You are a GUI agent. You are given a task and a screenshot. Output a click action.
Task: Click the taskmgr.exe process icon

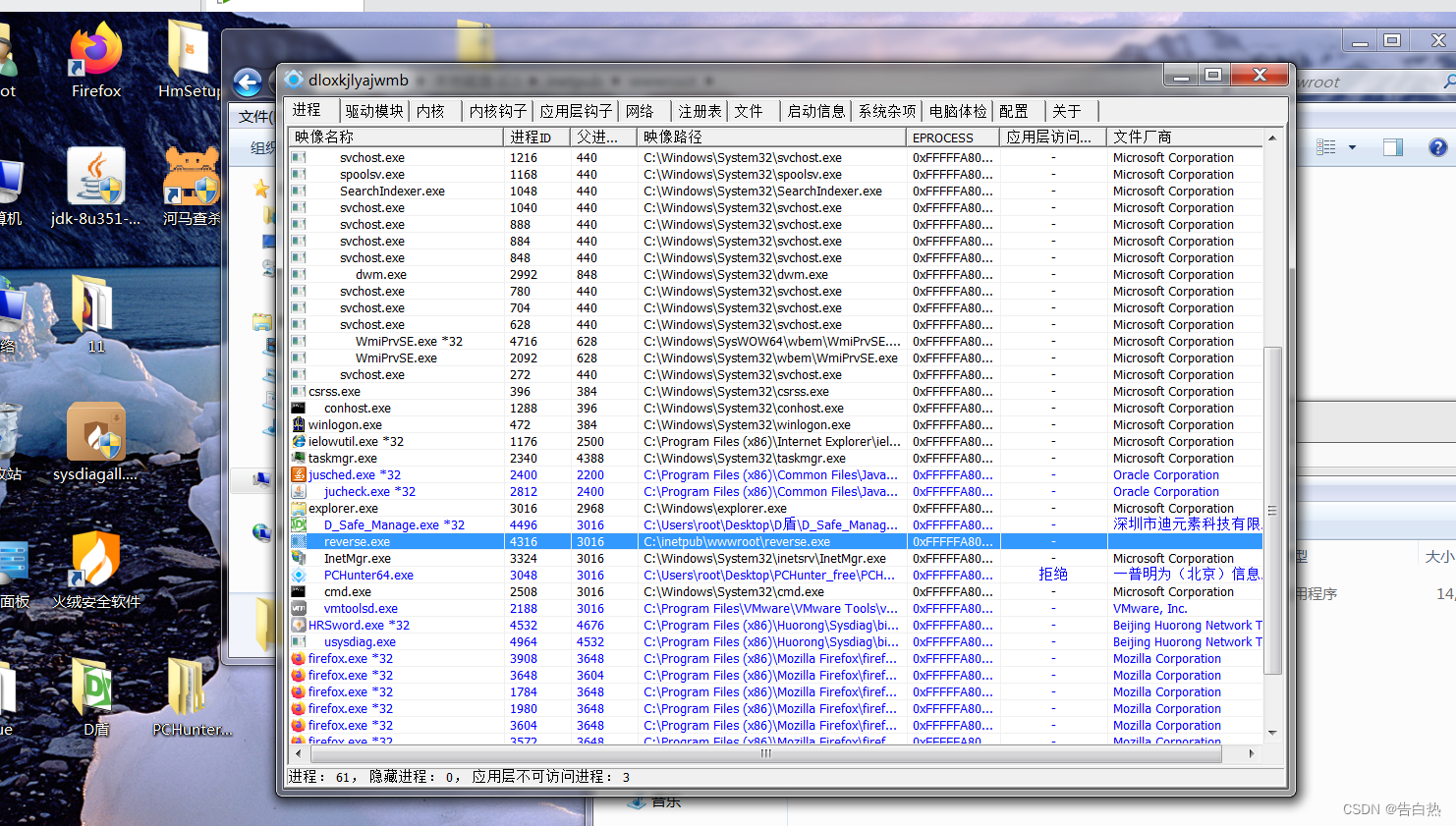pyautogui.click(x=299, y=458)
